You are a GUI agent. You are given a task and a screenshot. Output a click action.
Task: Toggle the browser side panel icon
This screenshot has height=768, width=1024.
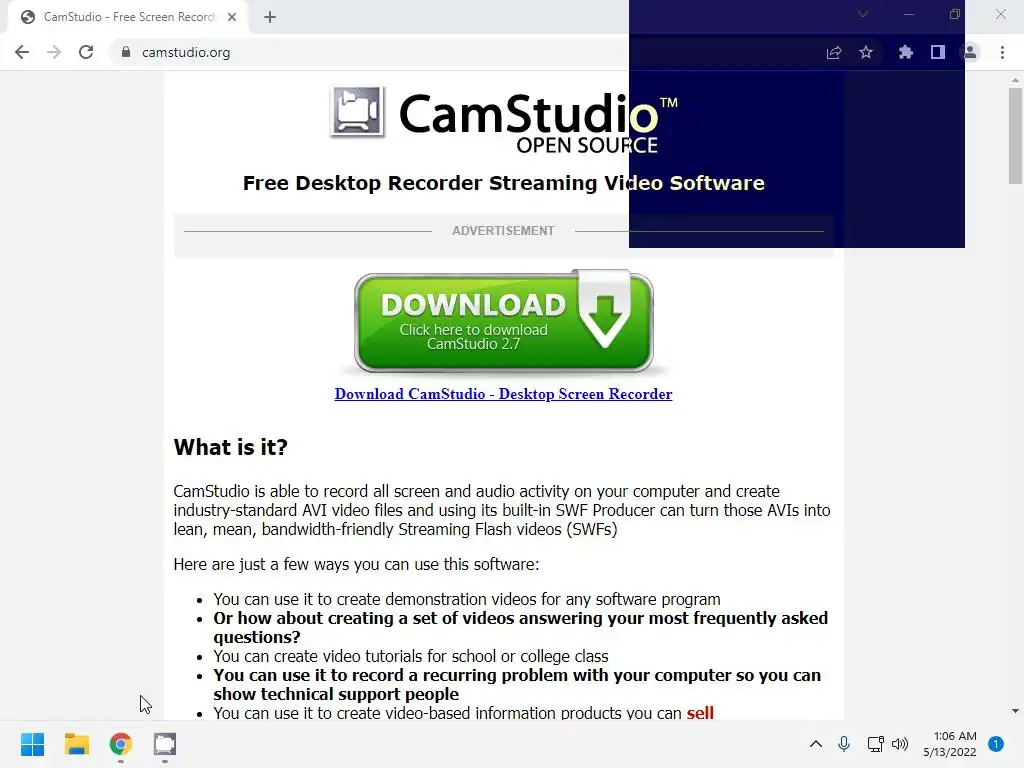(x=938, y=52)
